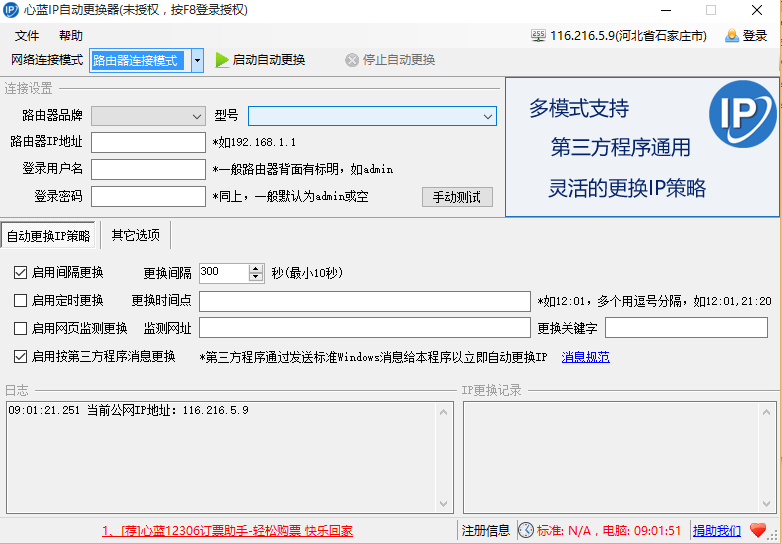Click the 登录 login text
This screenshot has width=782, height=544.
pos(755,36)
